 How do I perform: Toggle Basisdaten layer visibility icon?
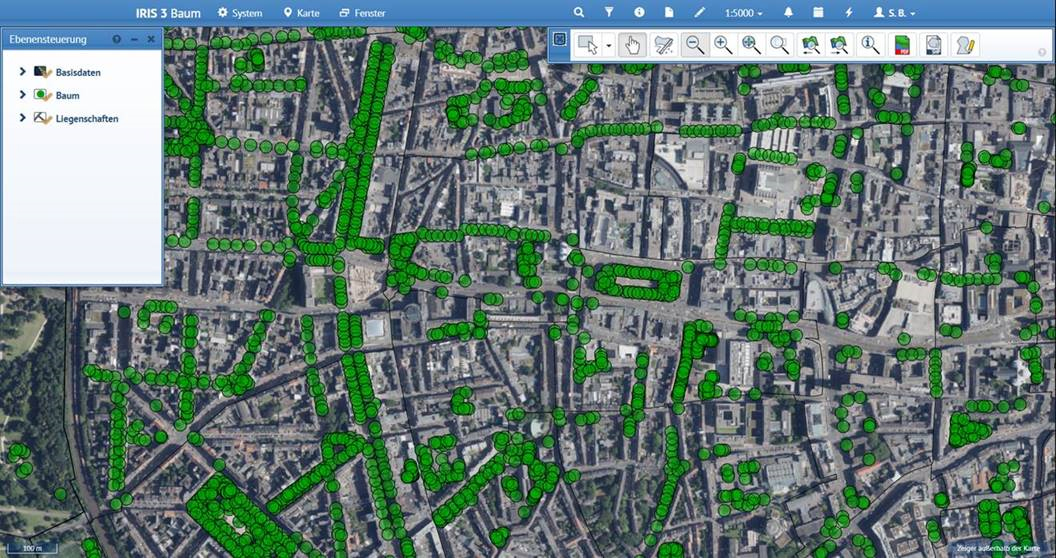coord(43,72)
